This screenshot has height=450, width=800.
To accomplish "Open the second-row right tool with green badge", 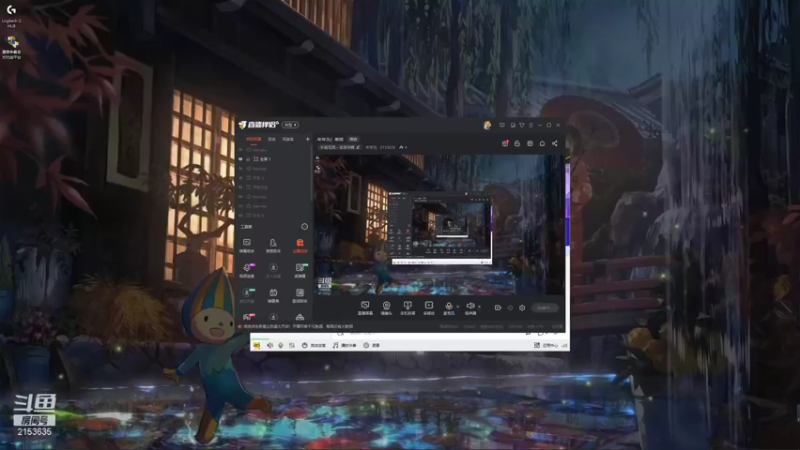I will 300,270.
